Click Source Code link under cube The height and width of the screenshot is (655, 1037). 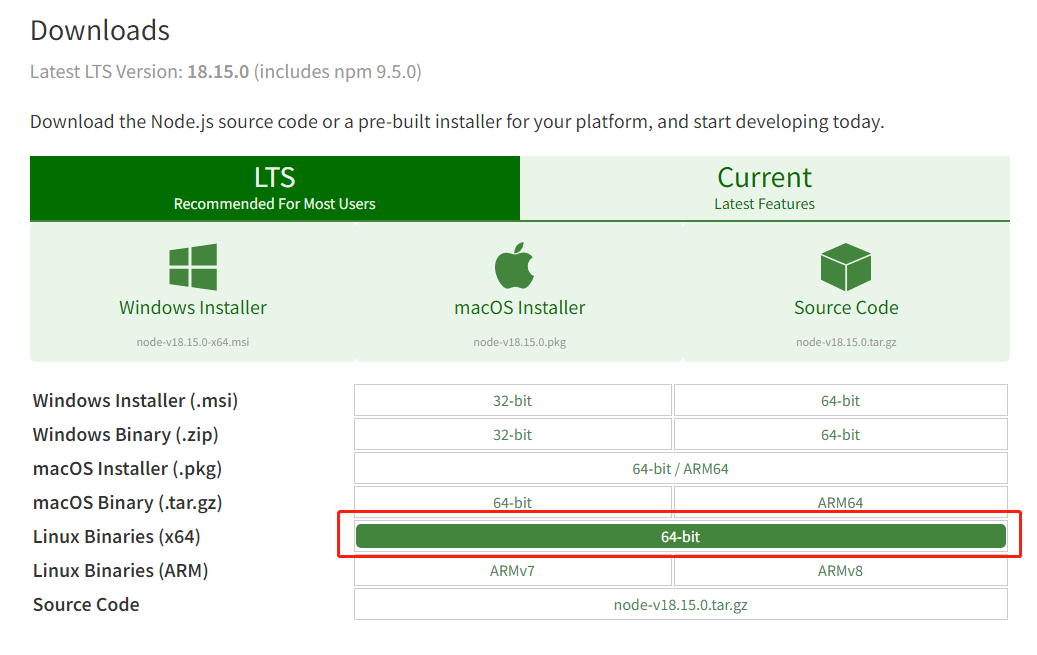pos(846,308)
